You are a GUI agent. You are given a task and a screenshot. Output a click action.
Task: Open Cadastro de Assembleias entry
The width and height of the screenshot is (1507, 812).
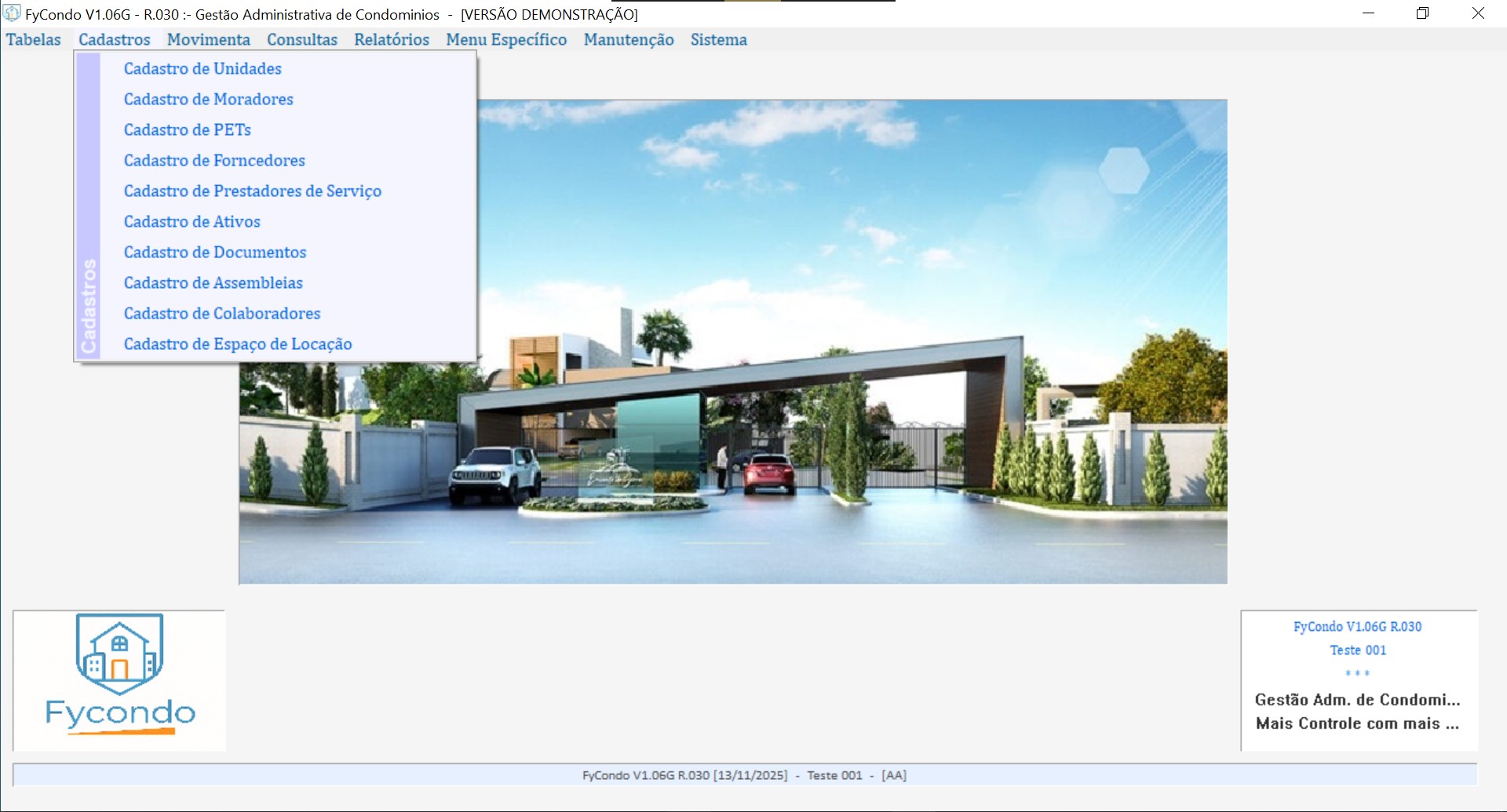[x=213, y=283]
